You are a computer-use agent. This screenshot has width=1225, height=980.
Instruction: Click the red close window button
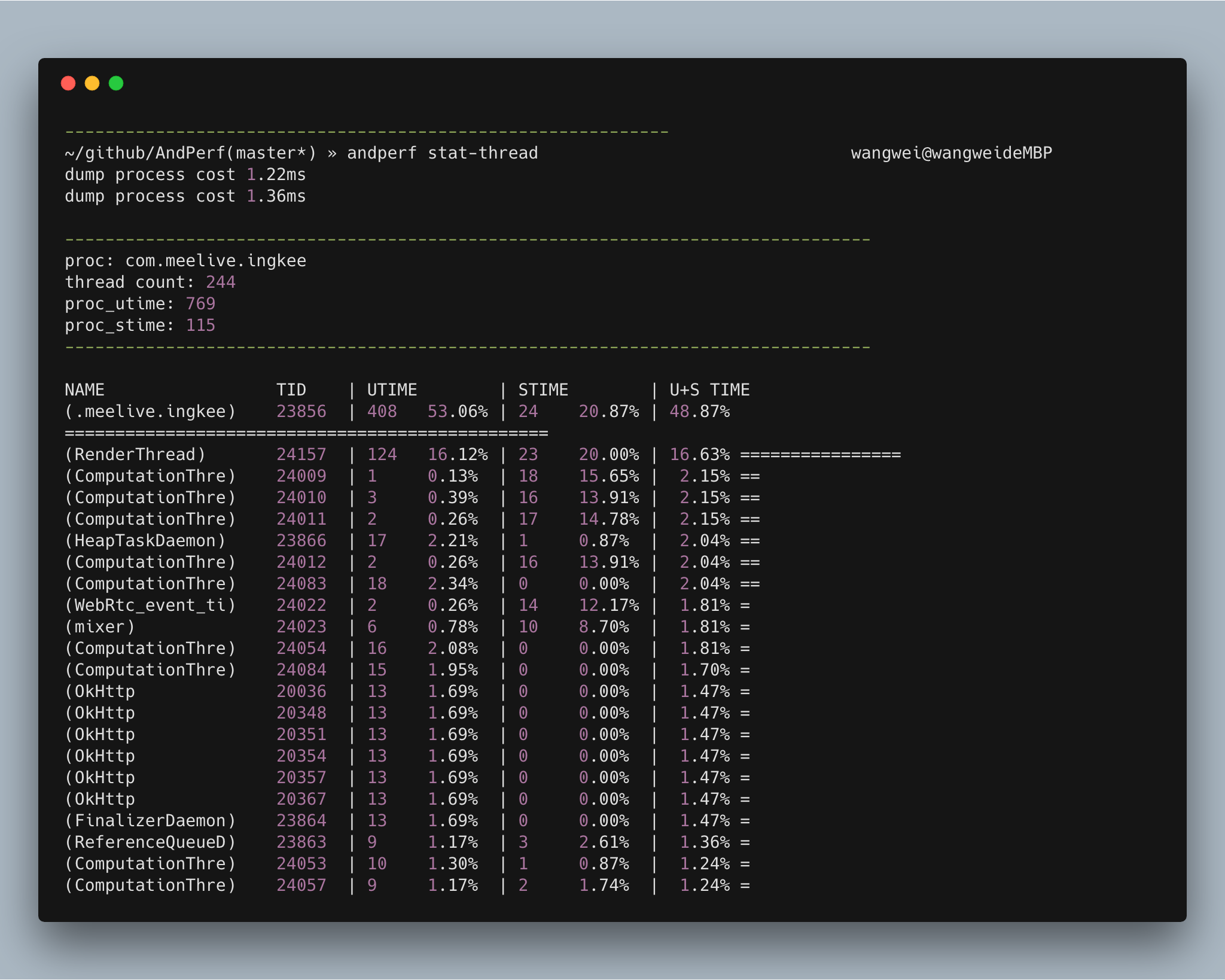pos(68,83)
